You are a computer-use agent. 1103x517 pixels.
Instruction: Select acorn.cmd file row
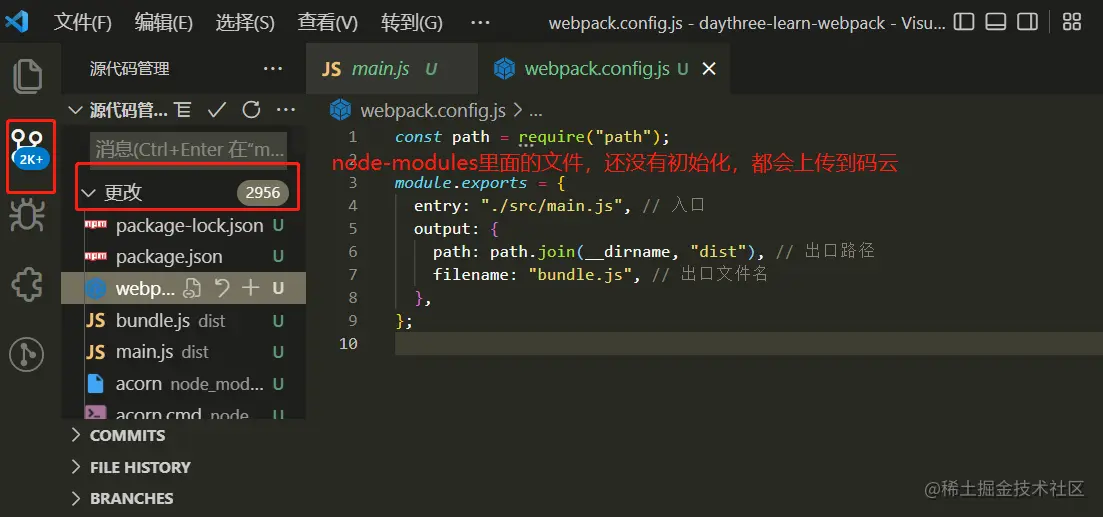[x=184, y=410]
